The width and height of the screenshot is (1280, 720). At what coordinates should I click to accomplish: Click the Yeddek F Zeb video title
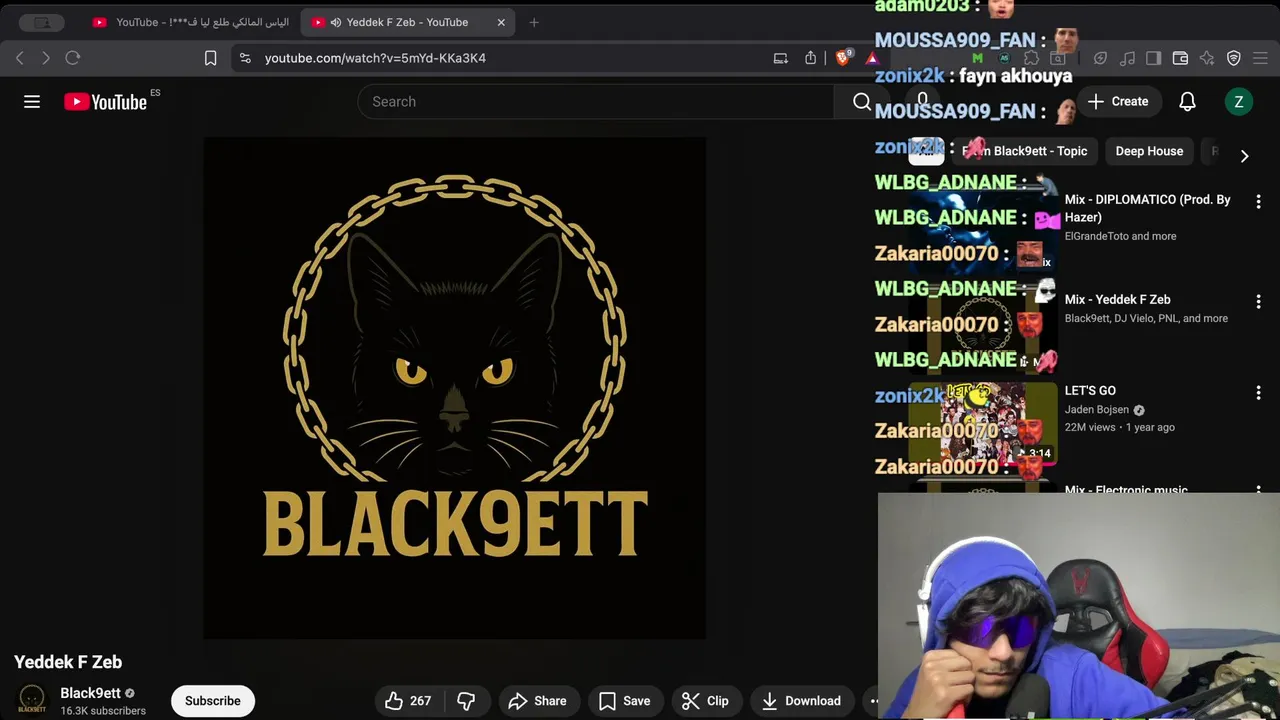pos(68,662)
